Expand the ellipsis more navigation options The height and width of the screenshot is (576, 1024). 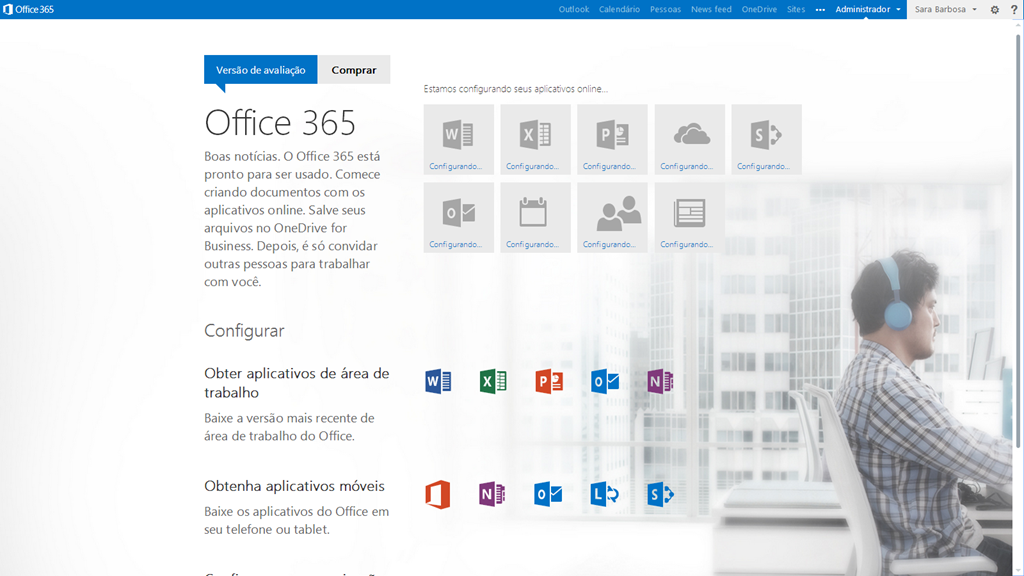[820, 10]
